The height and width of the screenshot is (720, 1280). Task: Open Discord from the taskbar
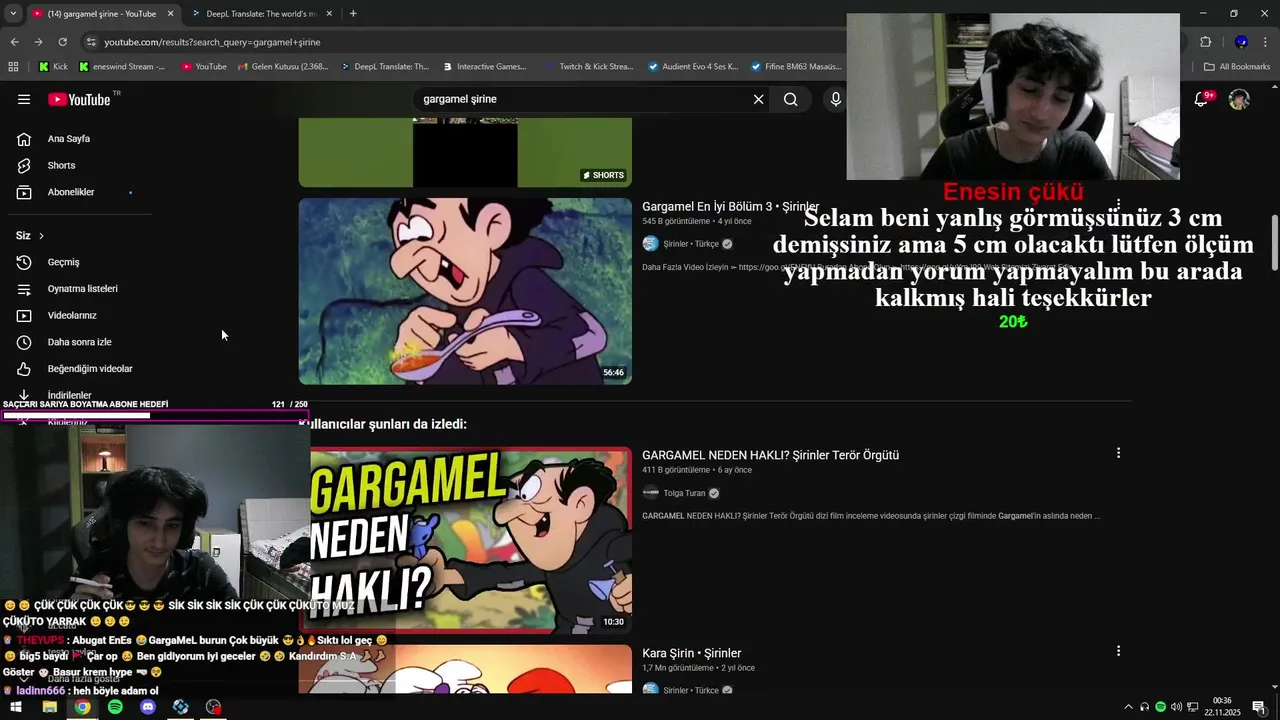click(148, 707)
